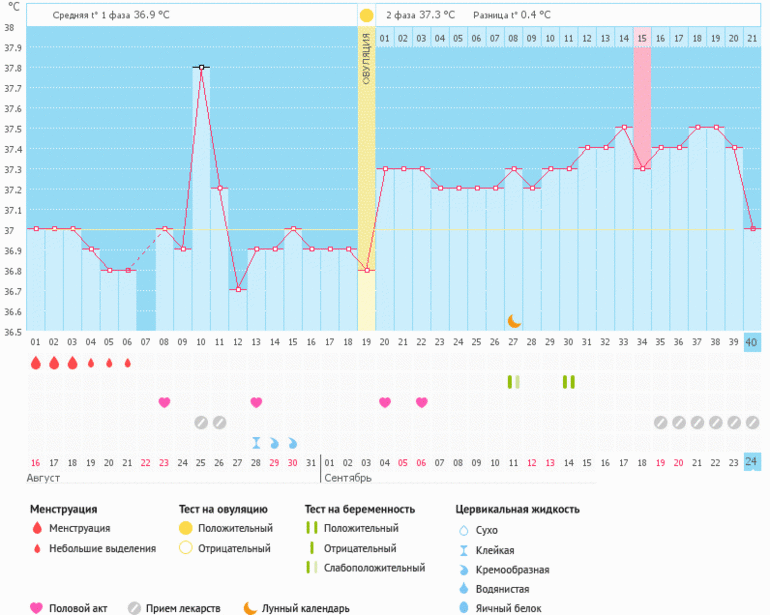Click the 36.8 temperature point on ovulation day 19
Viewport: 770px width, 615px height.
[366, 270]
